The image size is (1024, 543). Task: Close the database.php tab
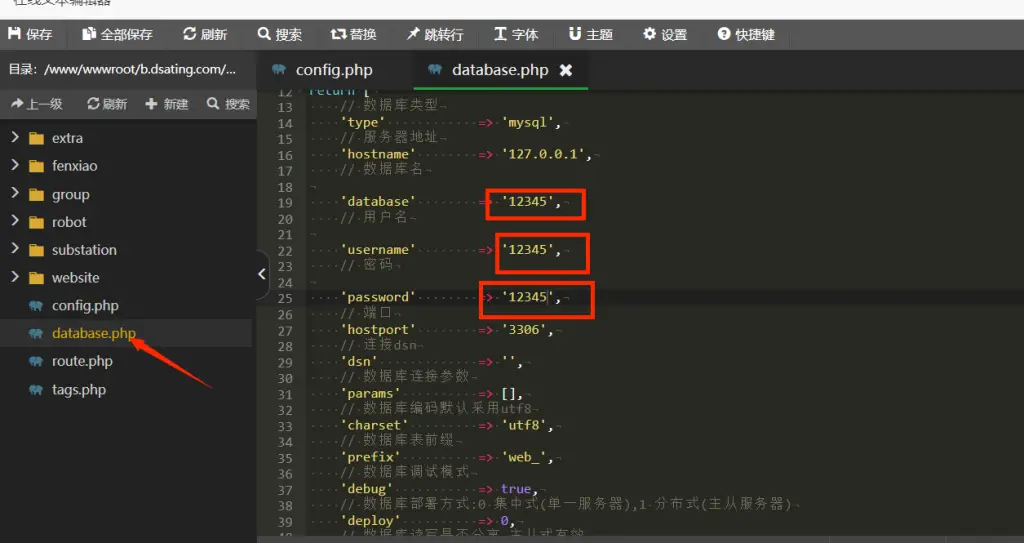coord(566,70)
